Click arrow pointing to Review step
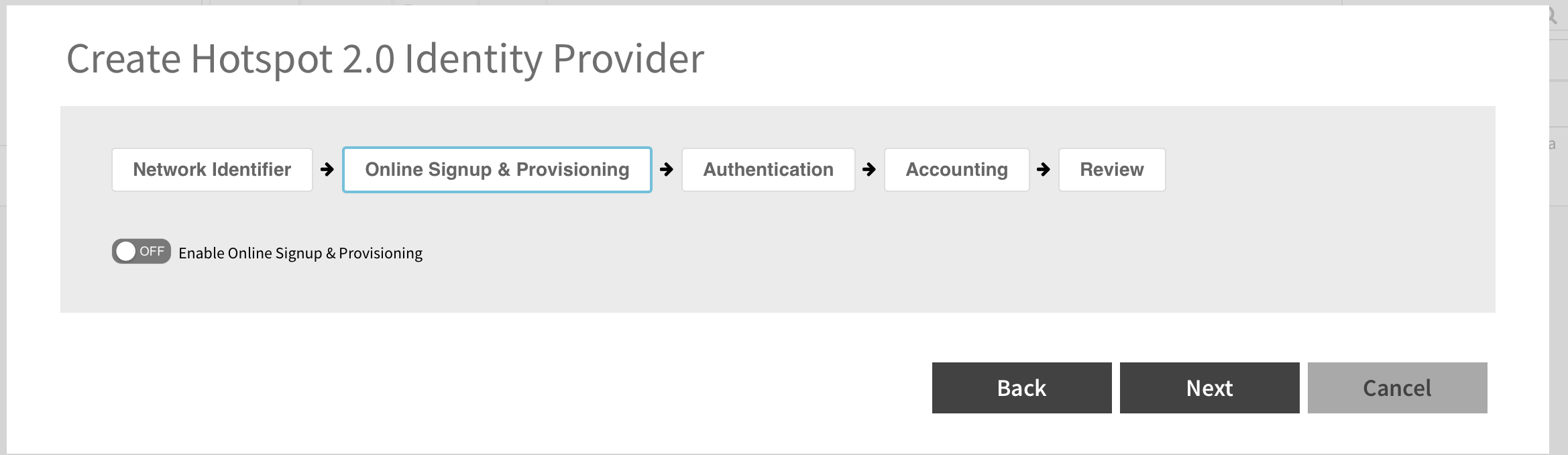This screenshot has height=455, width=1568. (x=1044, y=170)
